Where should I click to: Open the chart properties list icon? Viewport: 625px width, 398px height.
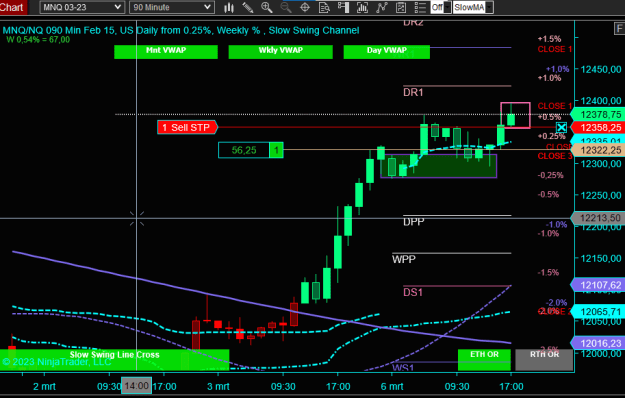pyautogui.click(x=420, y=7)
